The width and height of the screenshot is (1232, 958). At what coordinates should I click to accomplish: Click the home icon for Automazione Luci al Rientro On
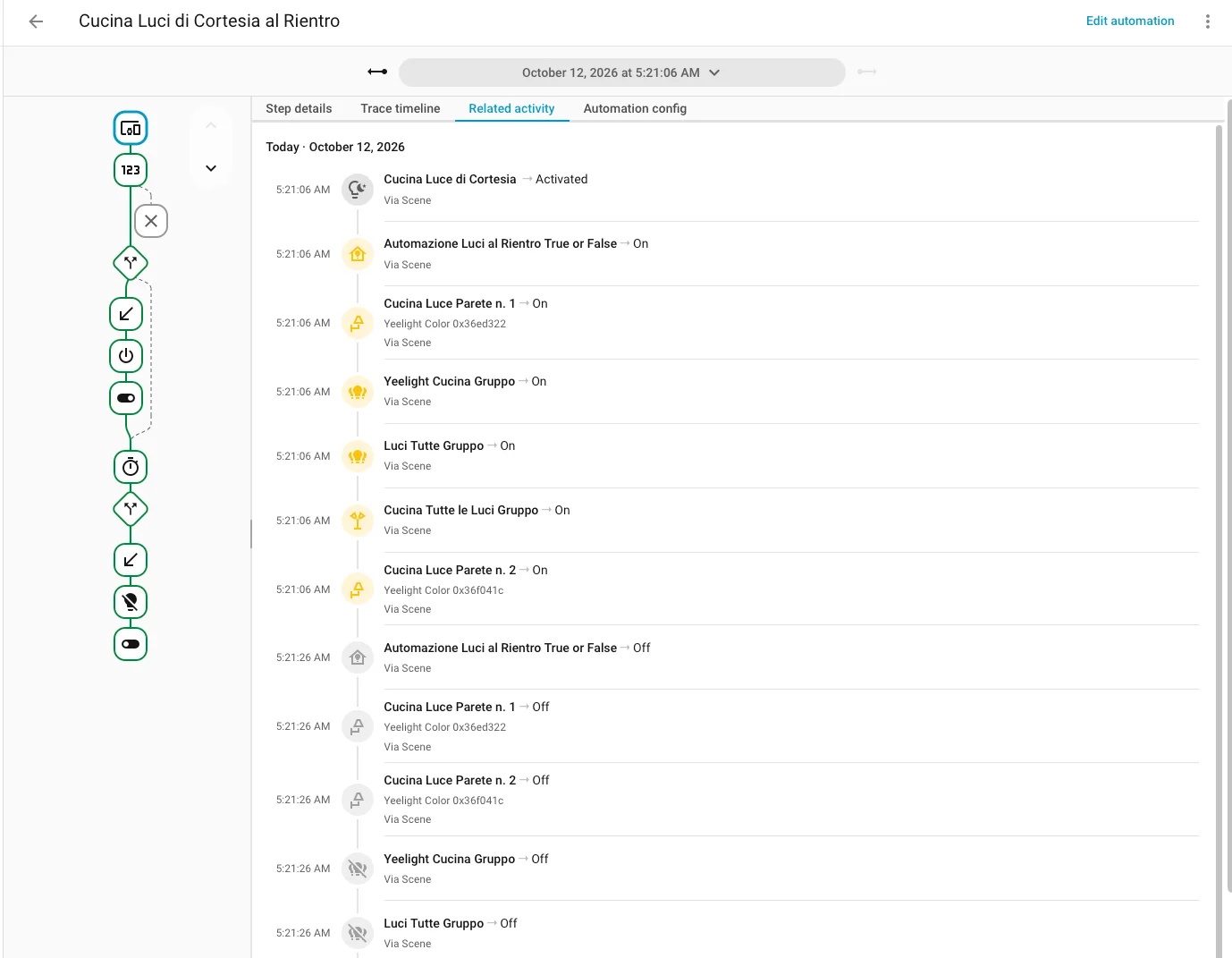(x=358, y=254)
